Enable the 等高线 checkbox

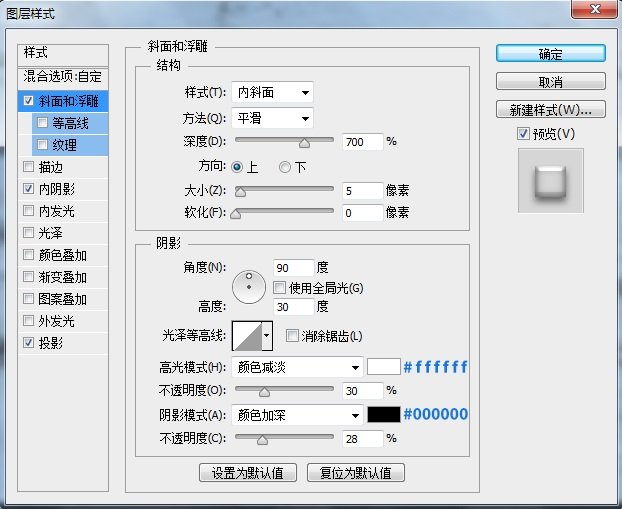tap(42, 123)
